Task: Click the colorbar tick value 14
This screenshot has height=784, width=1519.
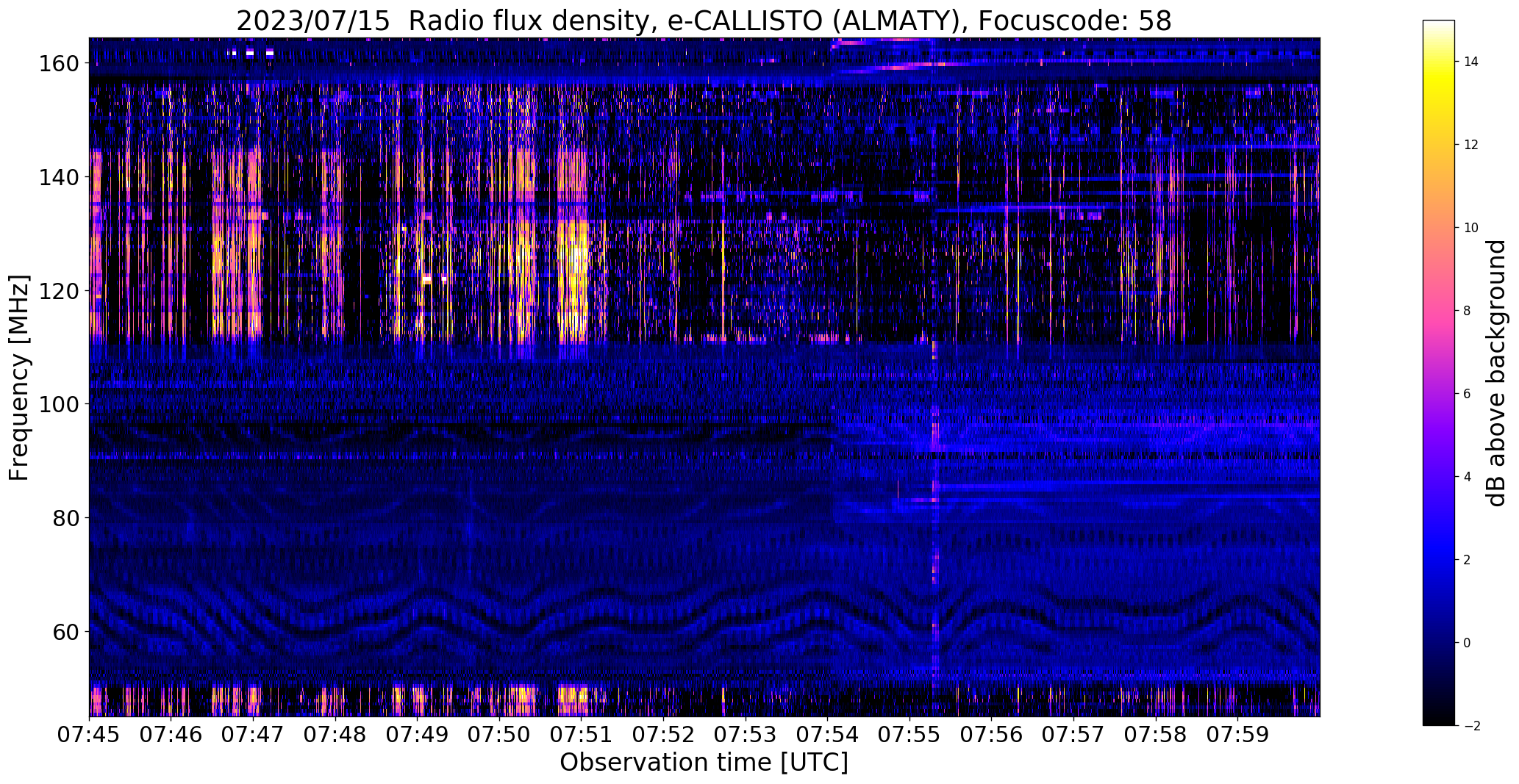Action: [1471, 62]
